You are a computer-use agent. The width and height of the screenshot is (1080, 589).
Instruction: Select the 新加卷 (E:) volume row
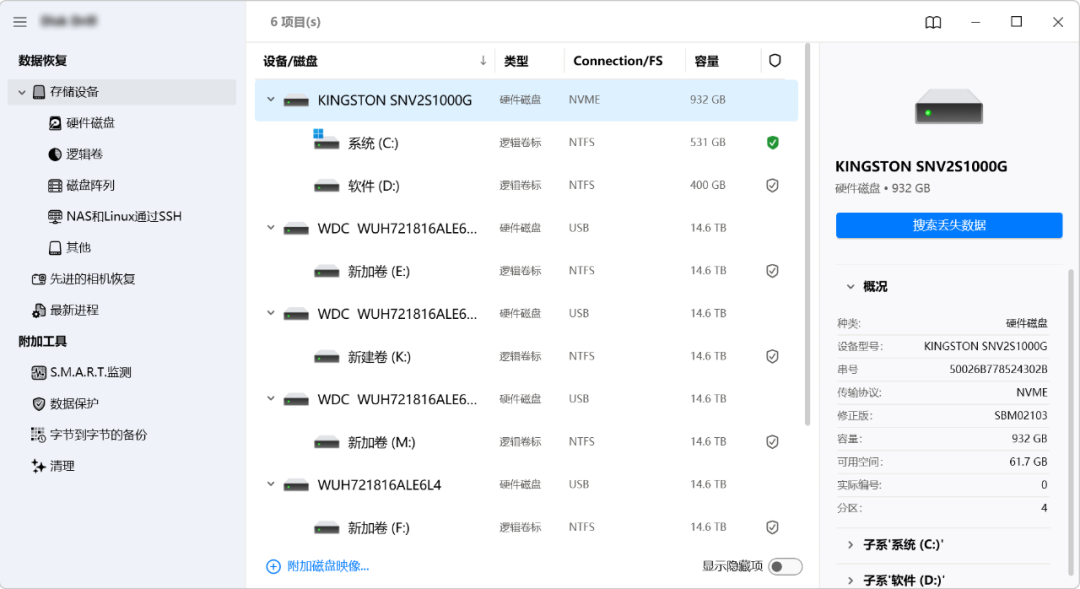click(x=526, y=271)
